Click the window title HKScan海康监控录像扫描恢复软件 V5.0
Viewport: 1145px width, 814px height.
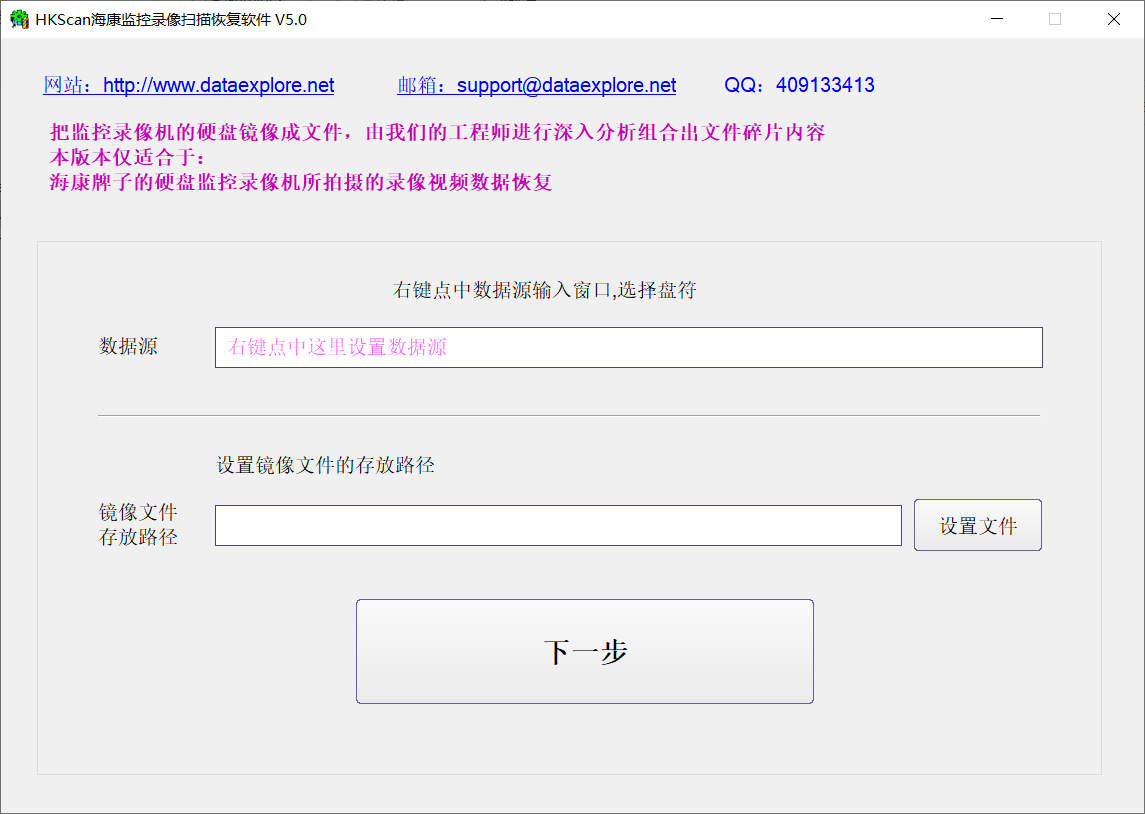click(x=171, y=20)
